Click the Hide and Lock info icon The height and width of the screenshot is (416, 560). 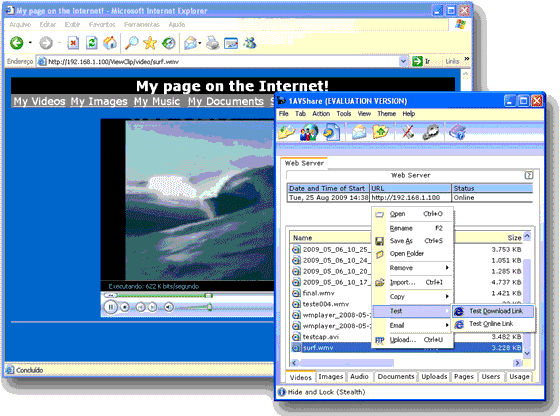pos(282,392)
